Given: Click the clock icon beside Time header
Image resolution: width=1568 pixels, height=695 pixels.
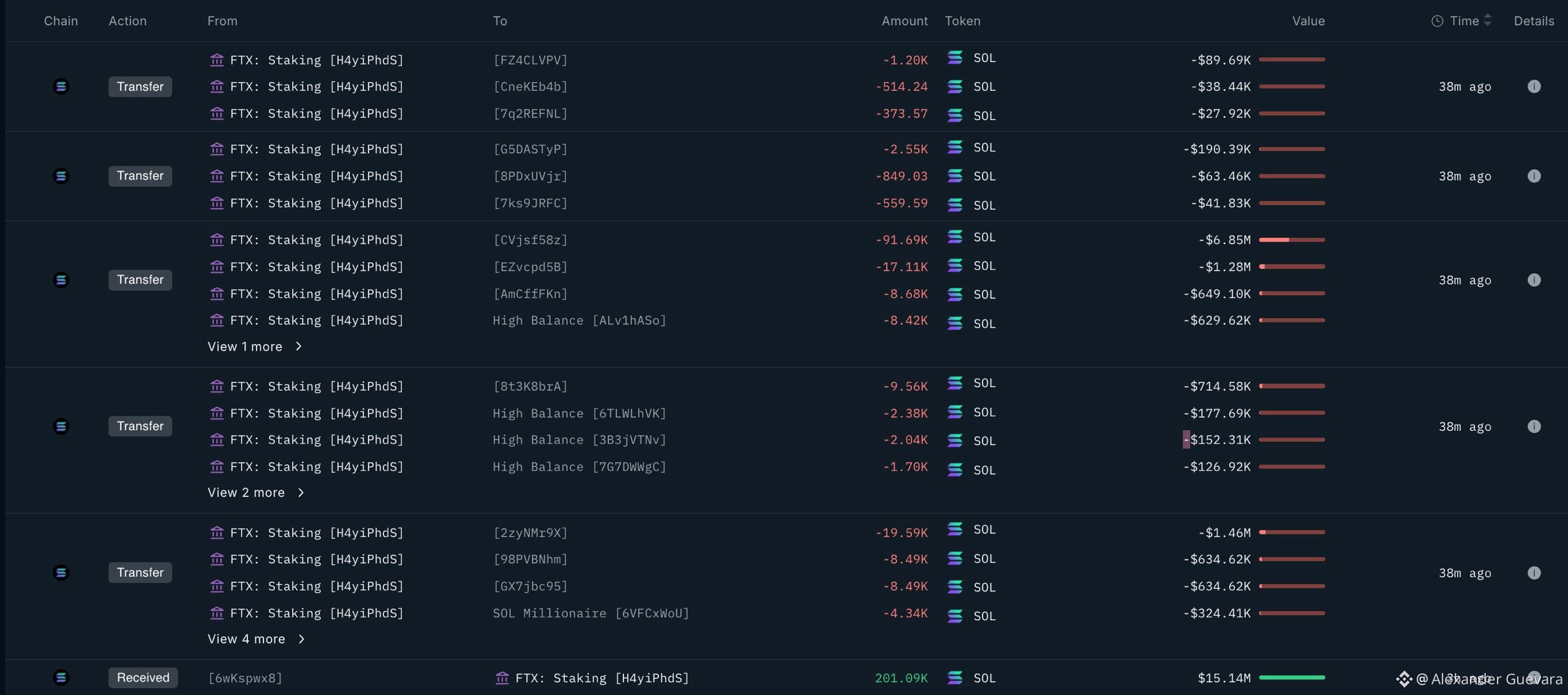Looking at the screenshot, I should pyautogui.click(x=1437, y=21).
